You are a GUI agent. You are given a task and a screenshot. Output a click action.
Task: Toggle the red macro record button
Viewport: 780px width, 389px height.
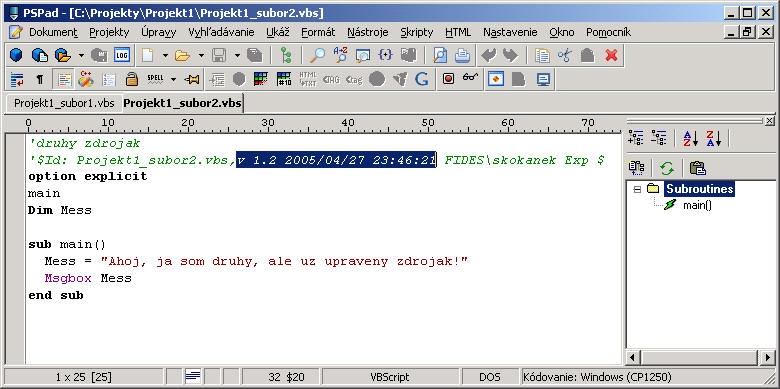(448, 79)
